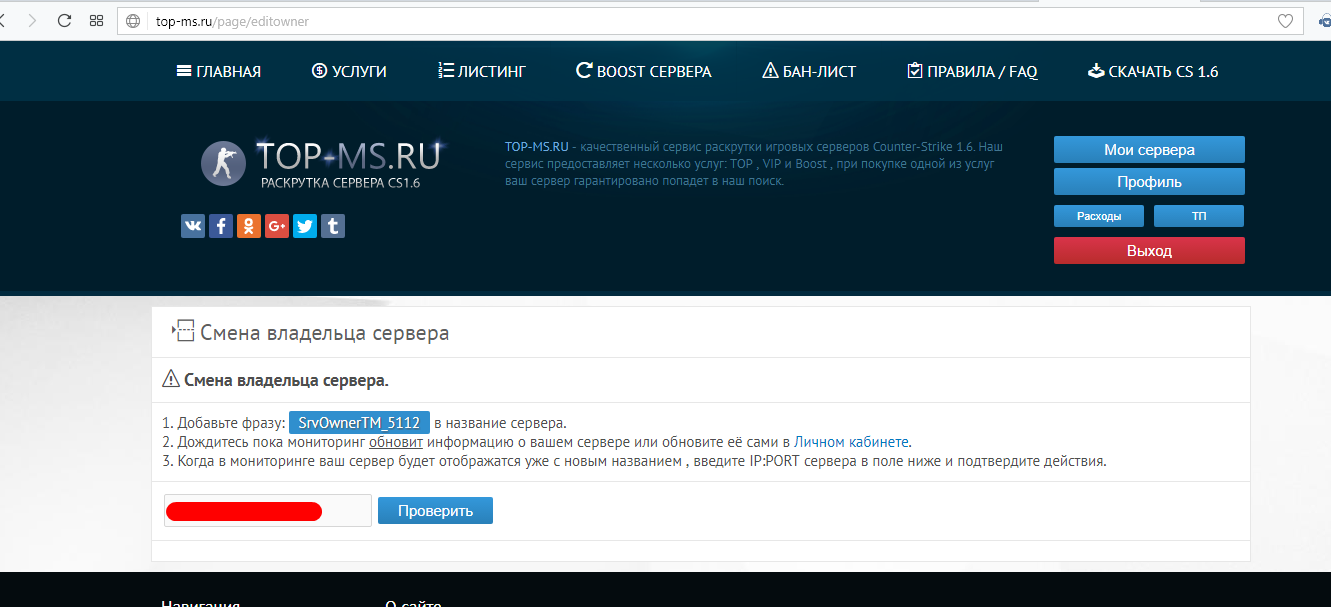Open Tumblr social icon
Screen dimensions: 1331x607
tap(333, 226)
